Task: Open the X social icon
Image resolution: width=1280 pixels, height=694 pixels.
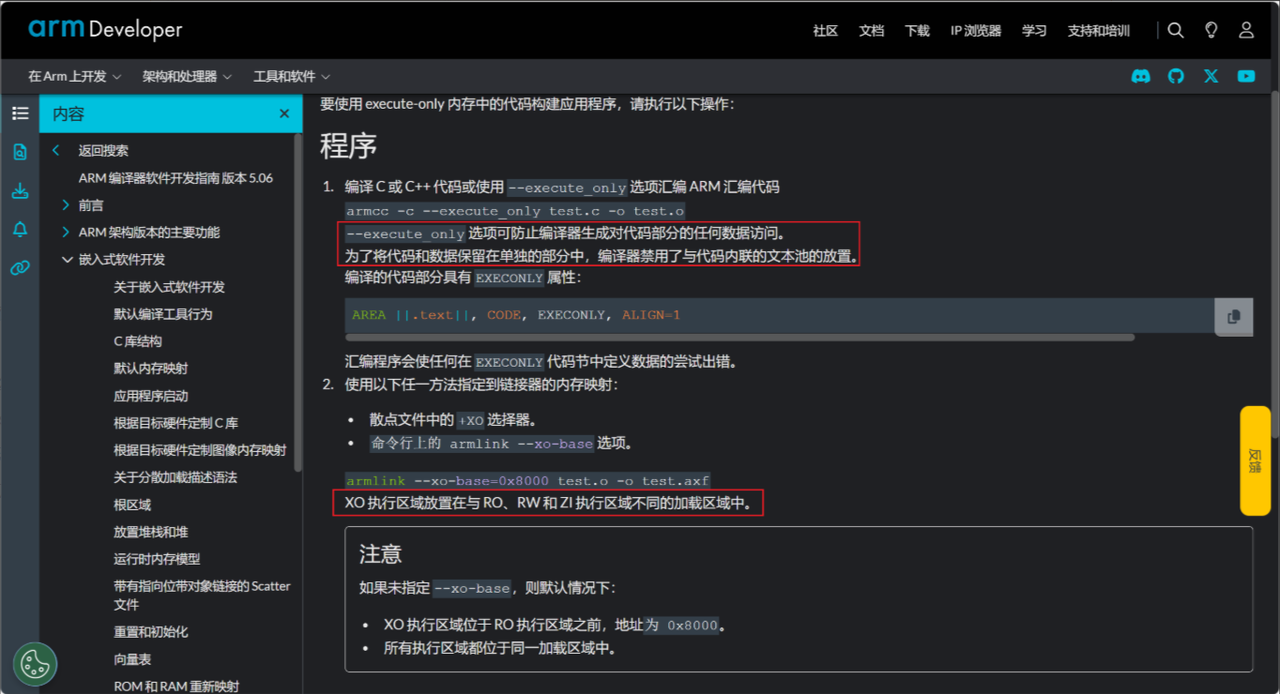Action: point(1211,76)
